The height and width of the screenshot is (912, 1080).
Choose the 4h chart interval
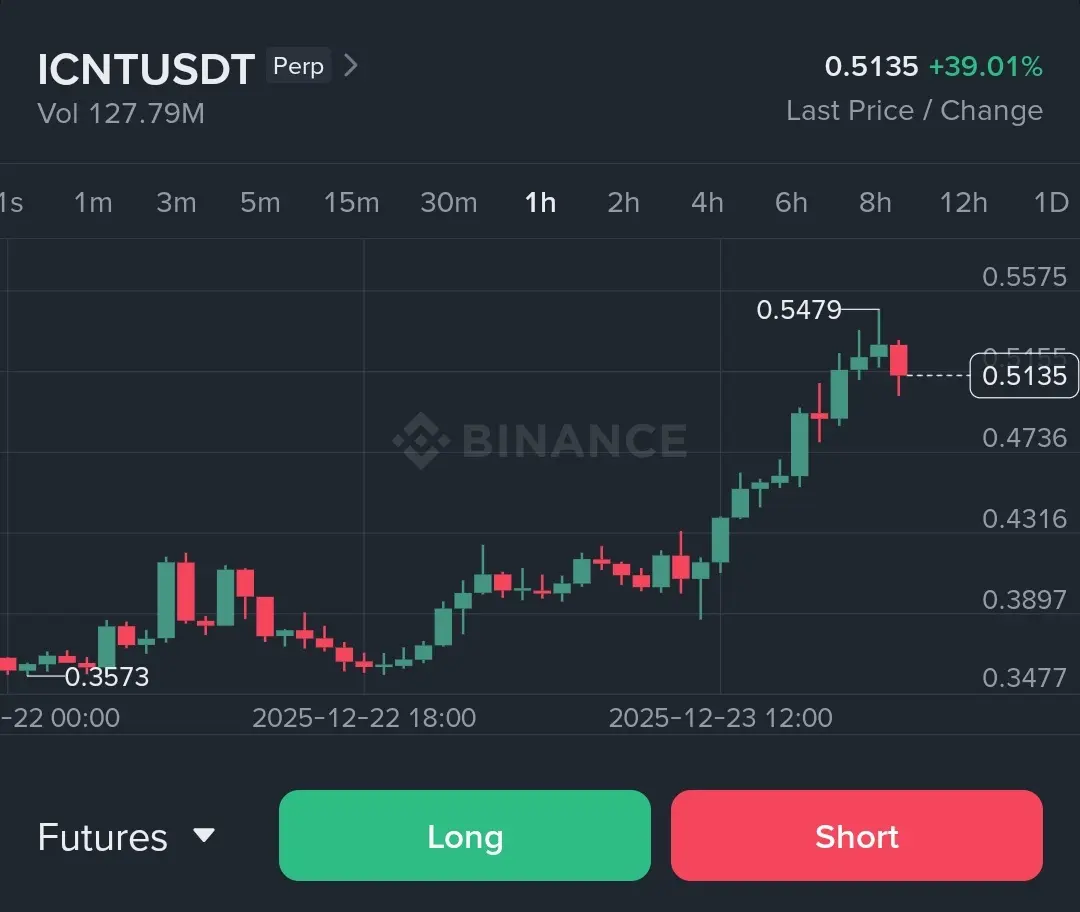707,203
